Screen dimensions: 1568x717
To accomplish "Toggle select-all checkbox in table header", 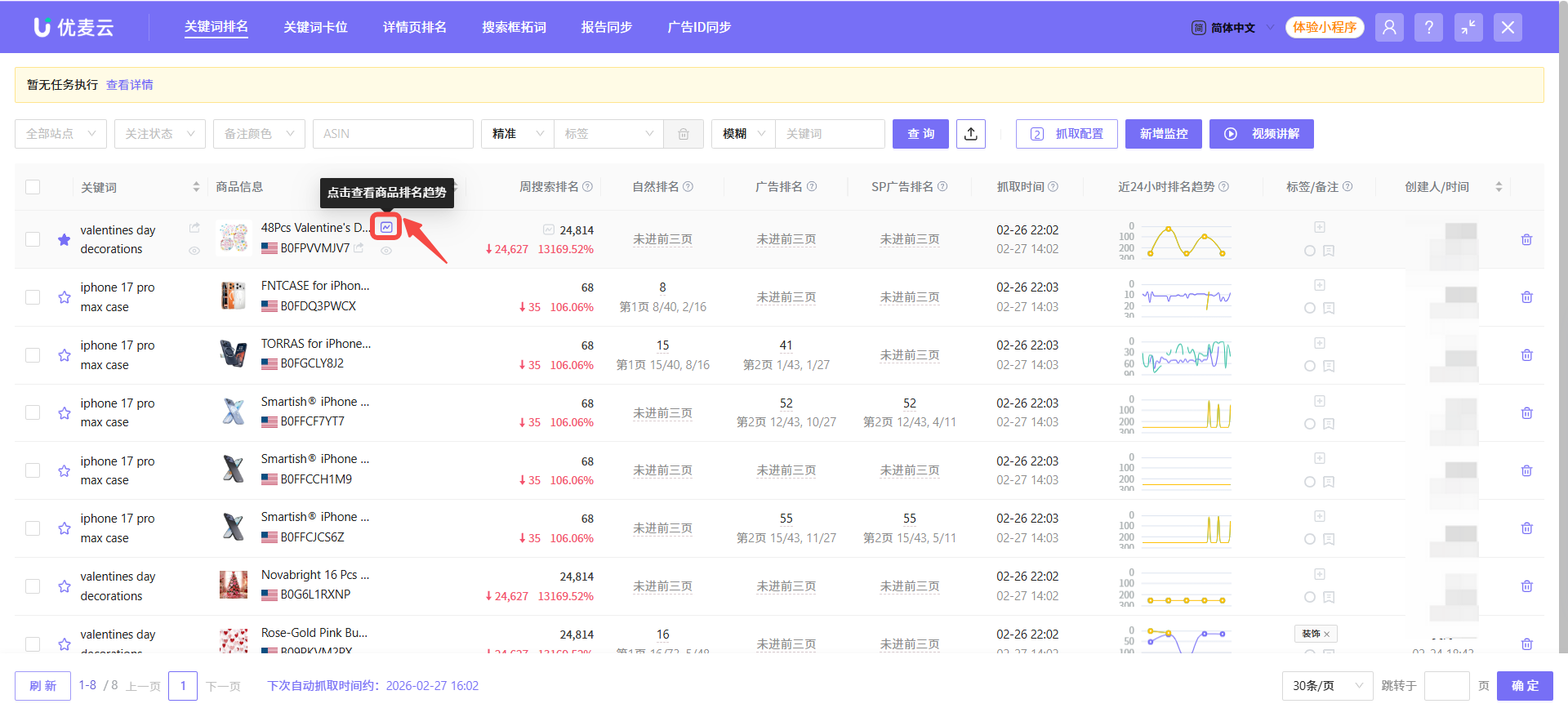I will (x=33, y=187).
